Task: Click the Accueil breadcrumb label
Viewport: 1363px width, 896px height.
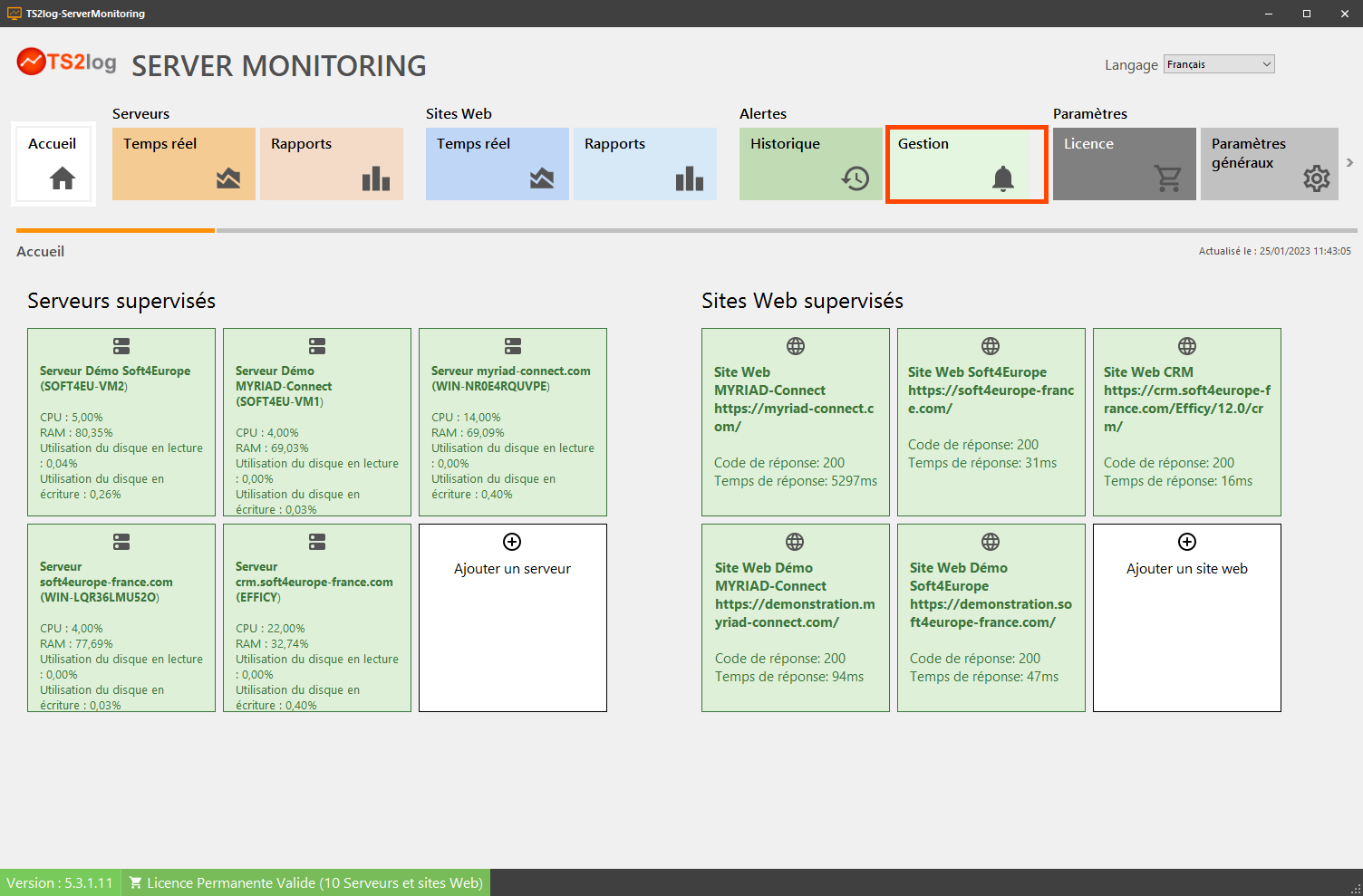Action: pyautogui.click(x=41, y=252)
